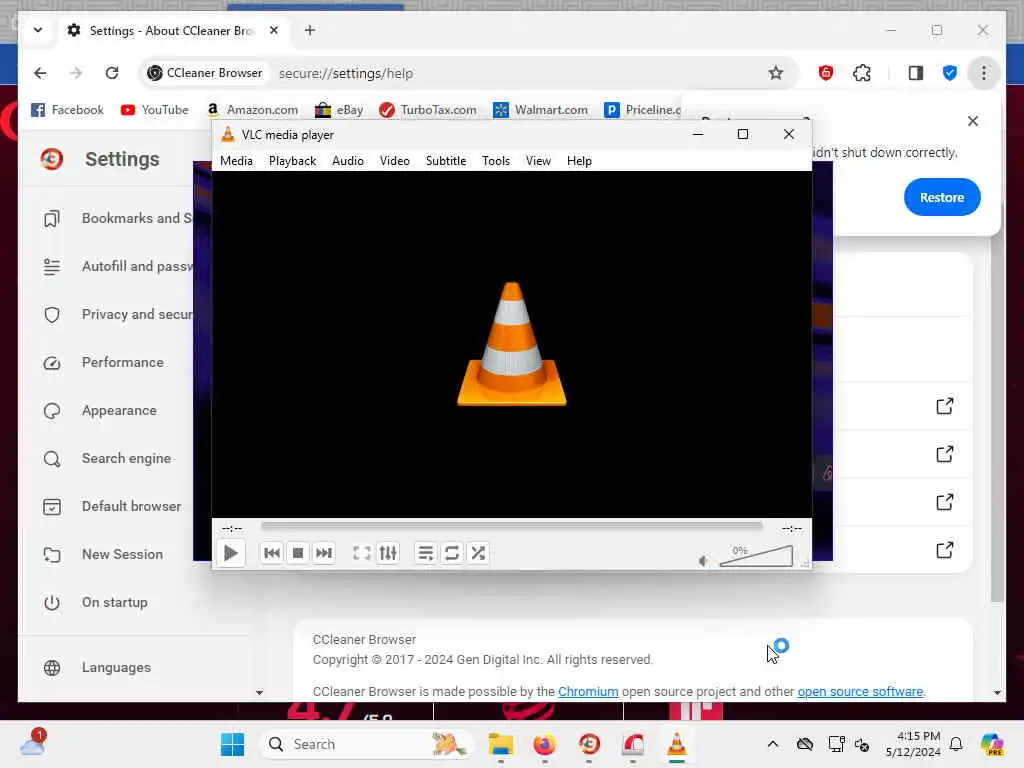Screen dimensions: 1024x768
Task: Restore the previous browser session
Action: point(942,197)
